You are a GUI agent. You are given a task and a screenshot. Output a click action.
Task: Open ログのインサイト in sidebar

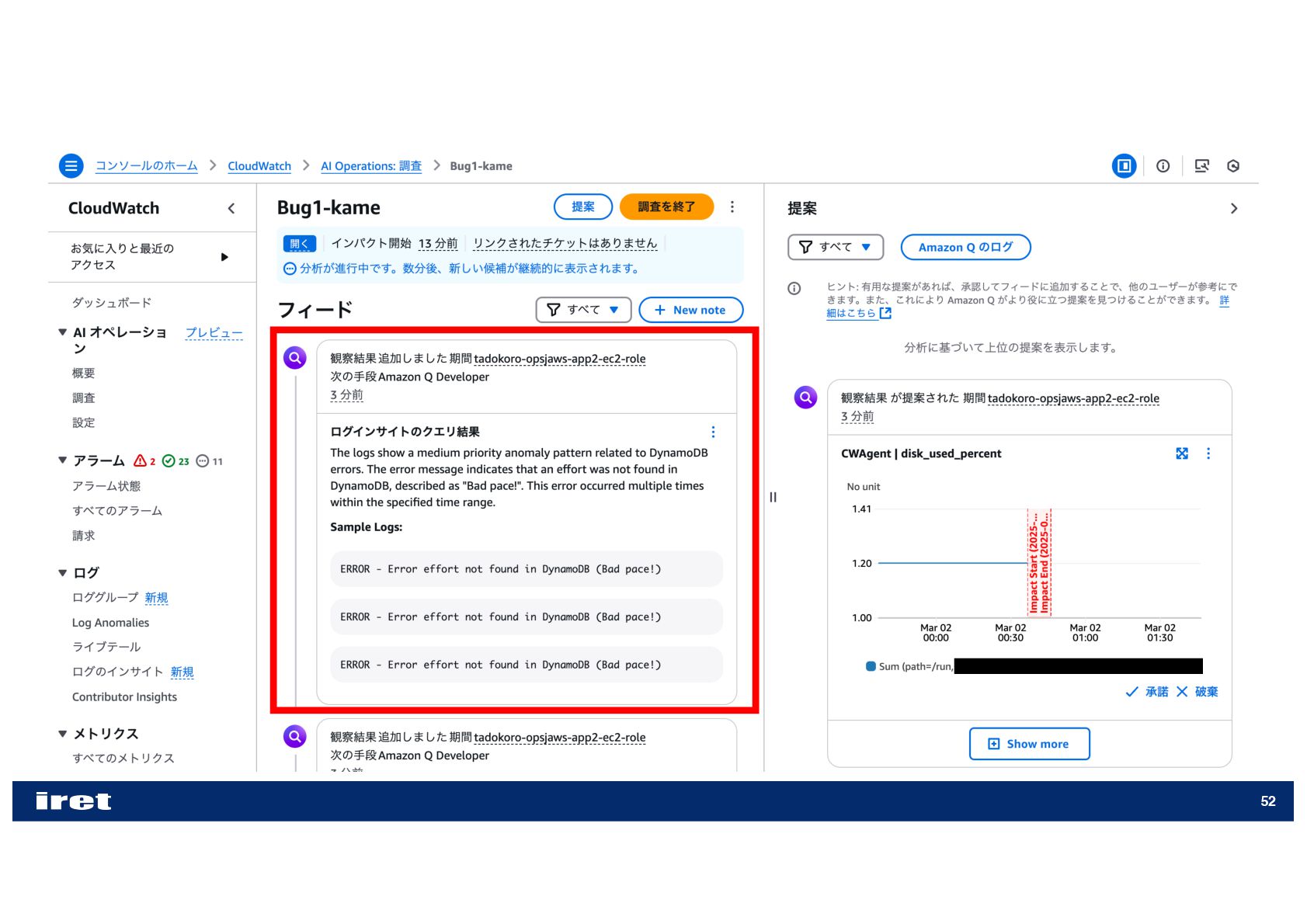point(117,672)
